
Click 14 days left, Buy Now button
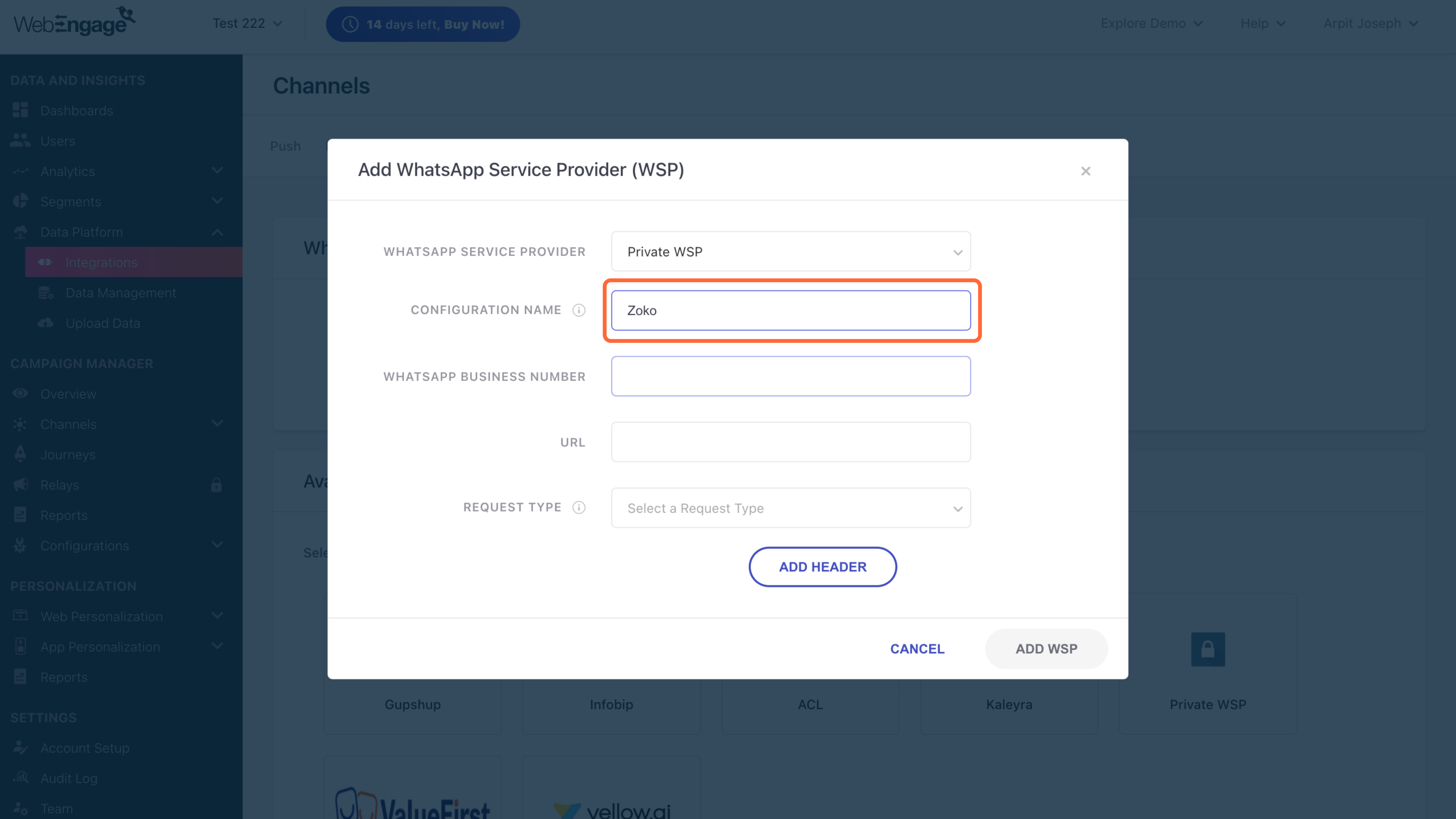(x=423, y=24)
